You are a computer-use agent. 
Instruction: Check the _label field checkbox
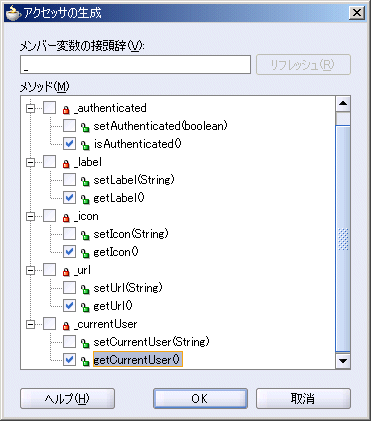pos(50,162)
